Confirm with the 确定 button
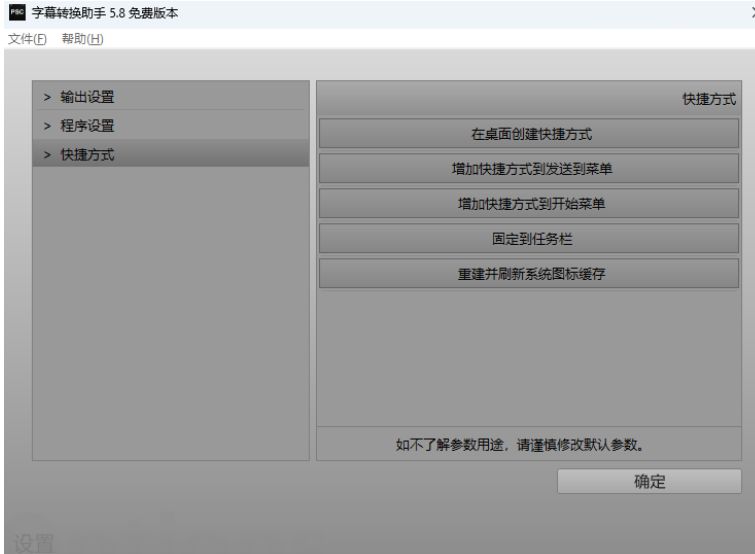The image size is (755, 554). [x=649, y=481]
